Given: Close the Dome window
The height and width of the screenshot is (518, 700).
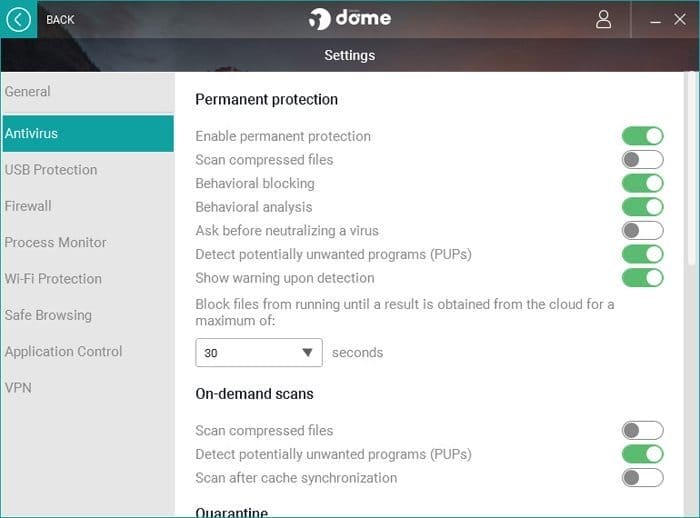Looking at the screenshot, I should click(679, 19).
